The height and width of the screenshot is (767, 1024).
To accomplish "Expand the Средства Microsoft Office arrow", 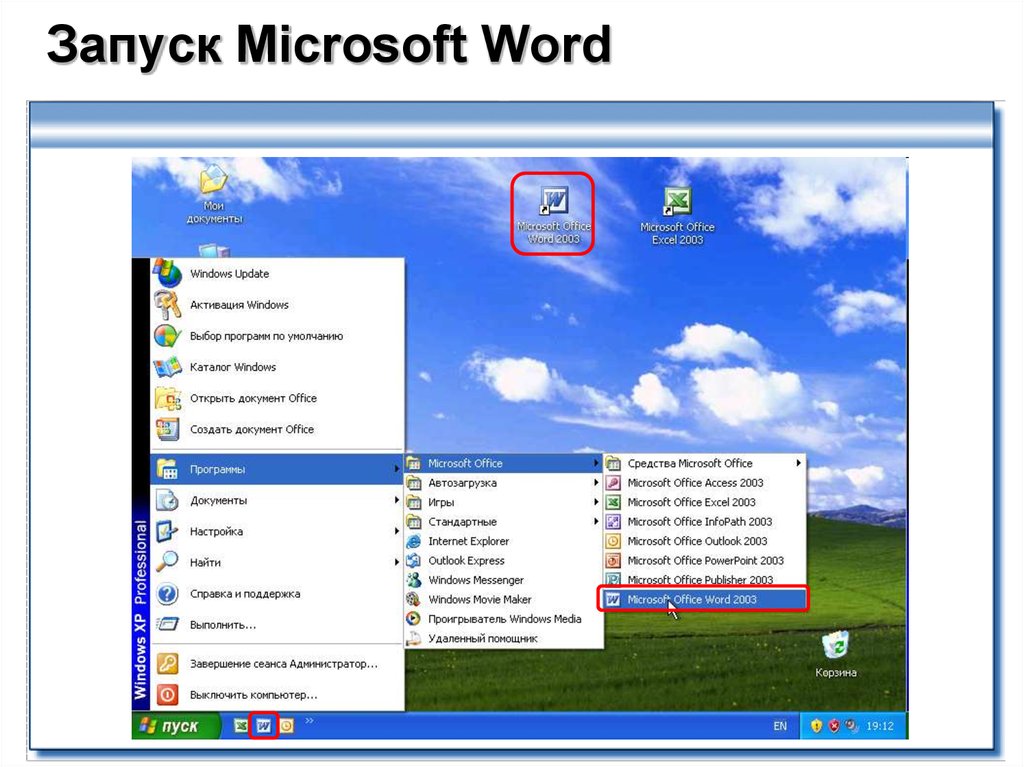I will tap(798, 463).
